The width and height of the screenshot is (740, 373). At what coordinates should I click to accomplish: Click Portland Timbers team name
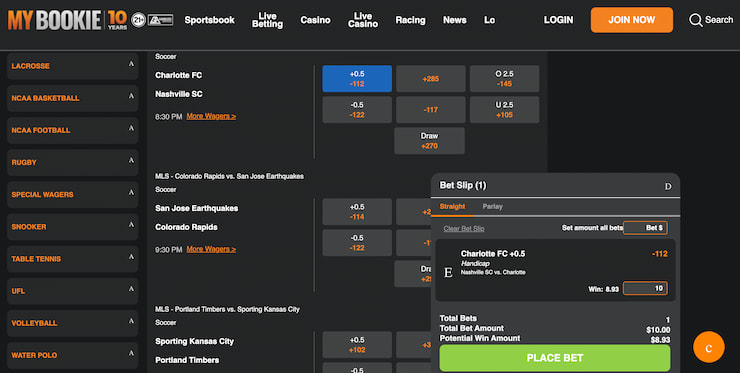pyautogui.click(x=187, y=360)
